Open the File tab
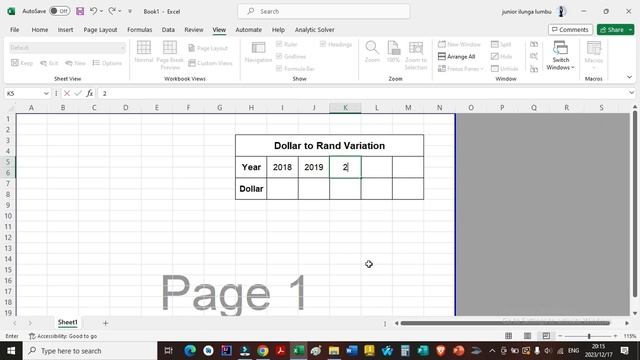Screen dimensions: 640x360 [15, 30]
